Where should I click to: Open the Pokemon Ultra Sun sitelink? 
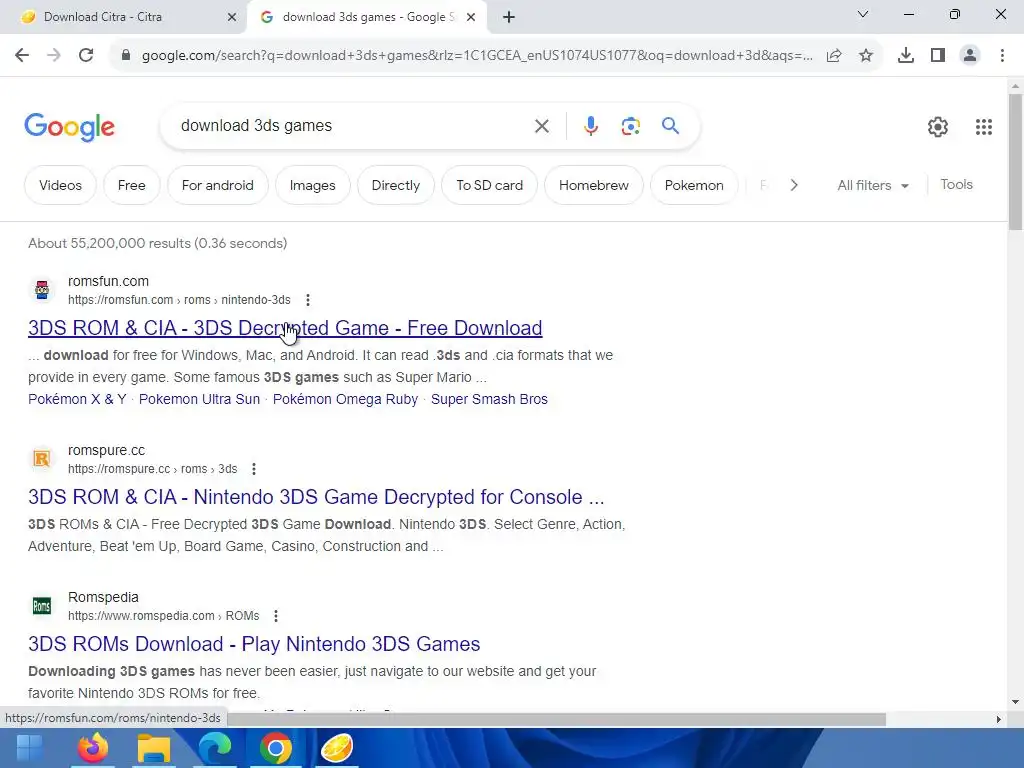click(199, 399)
